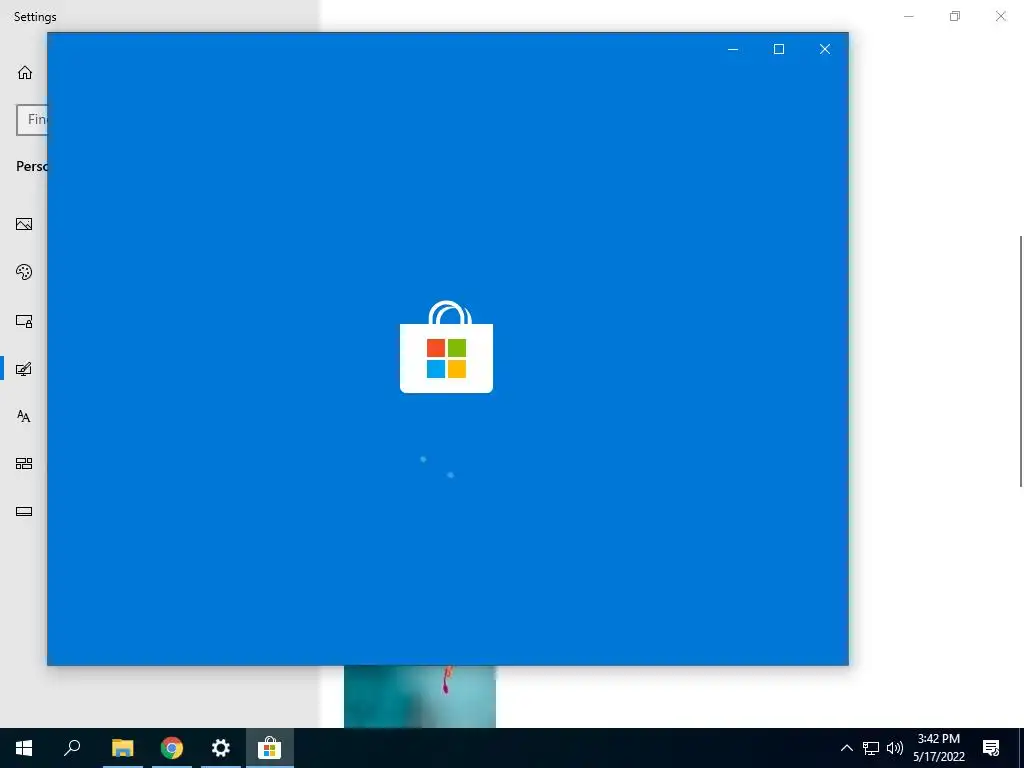Minimize the Microsoft Store window

[x=733, y=49]
